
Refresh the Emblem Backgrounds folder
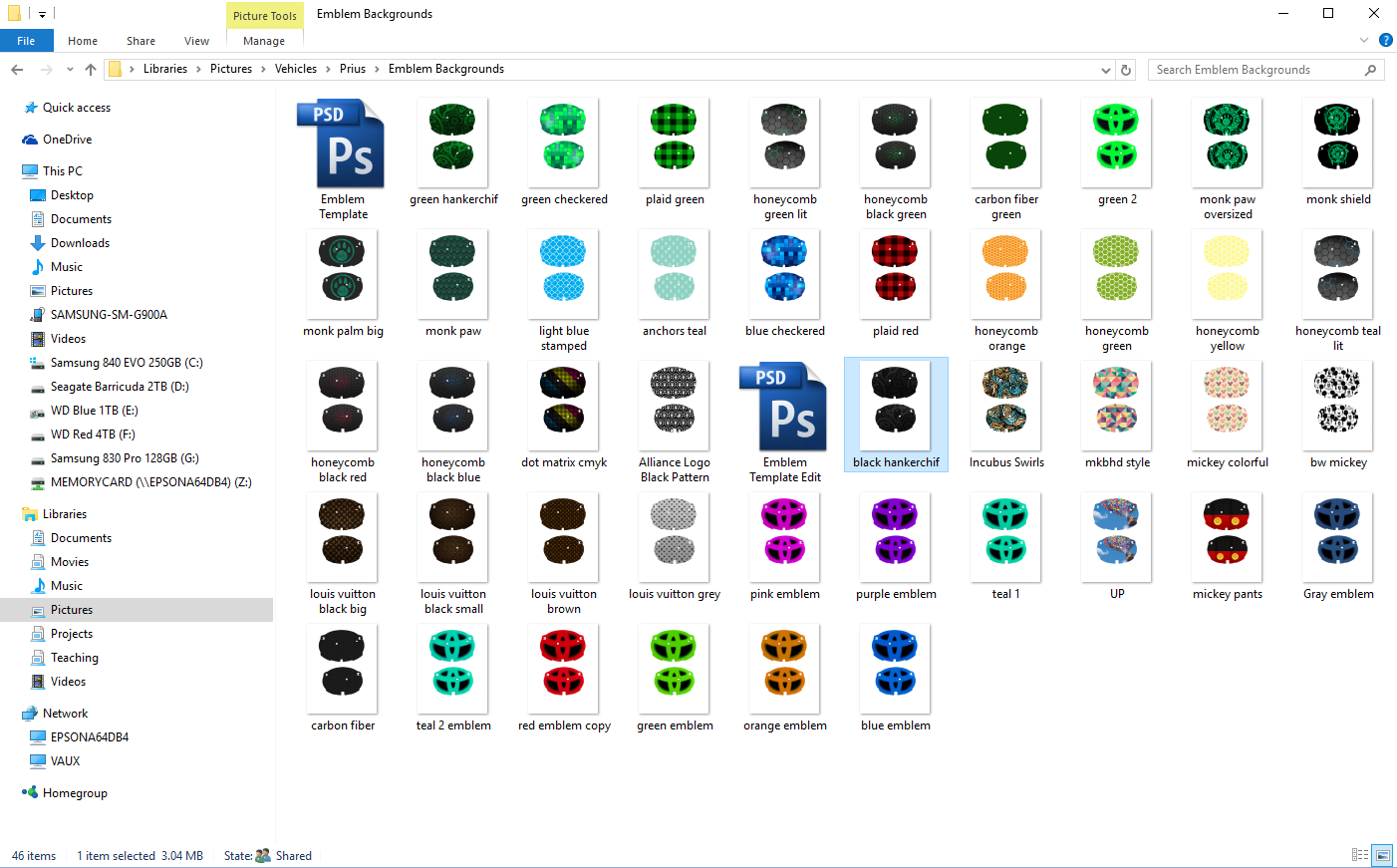(x=1126, y=70)
